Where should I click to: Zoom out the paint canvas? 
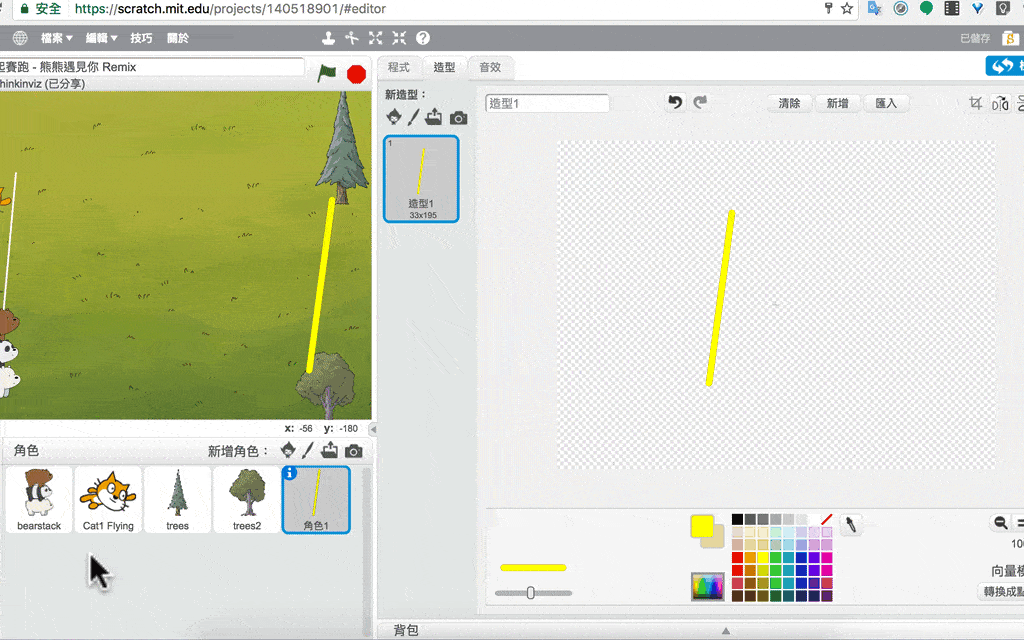[1000, 522]
